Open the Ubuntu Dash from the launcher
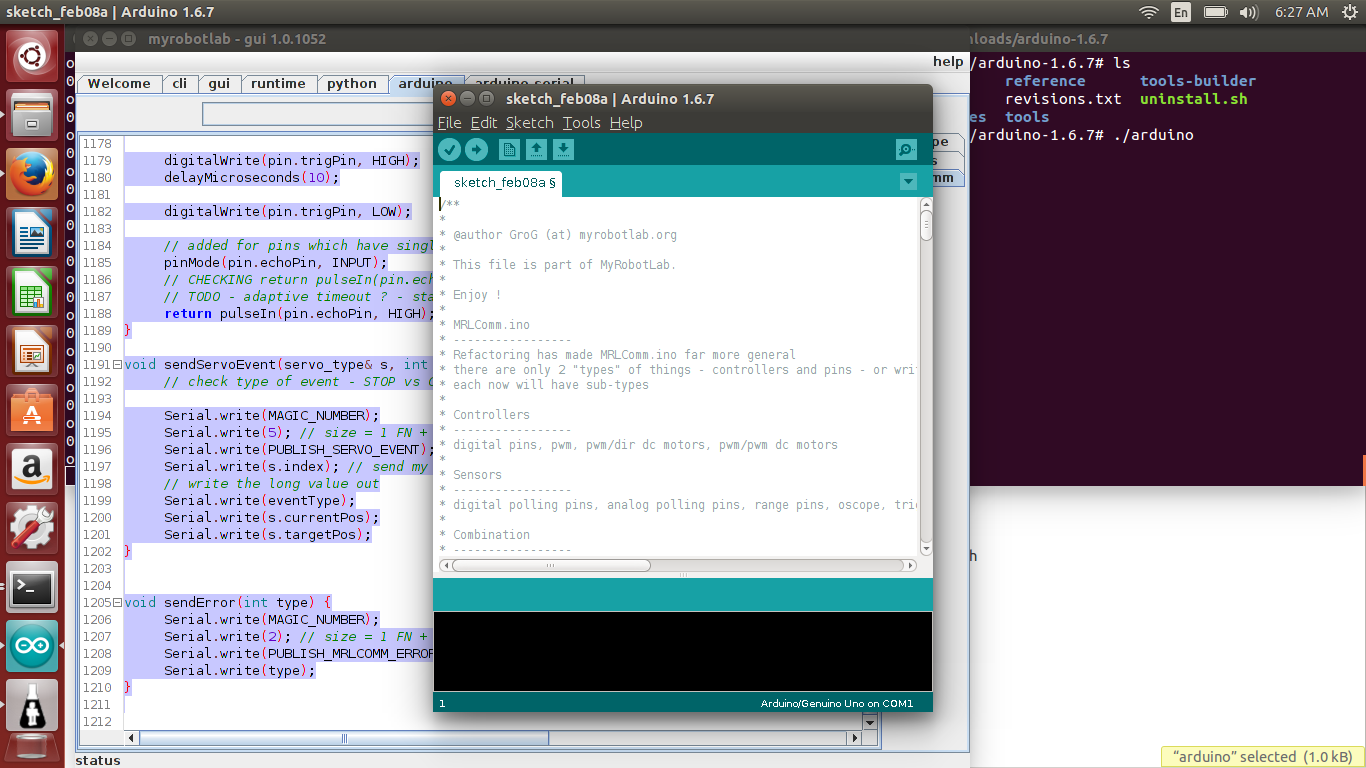This screenshot has height=768, width=1366. click(32, 56)
